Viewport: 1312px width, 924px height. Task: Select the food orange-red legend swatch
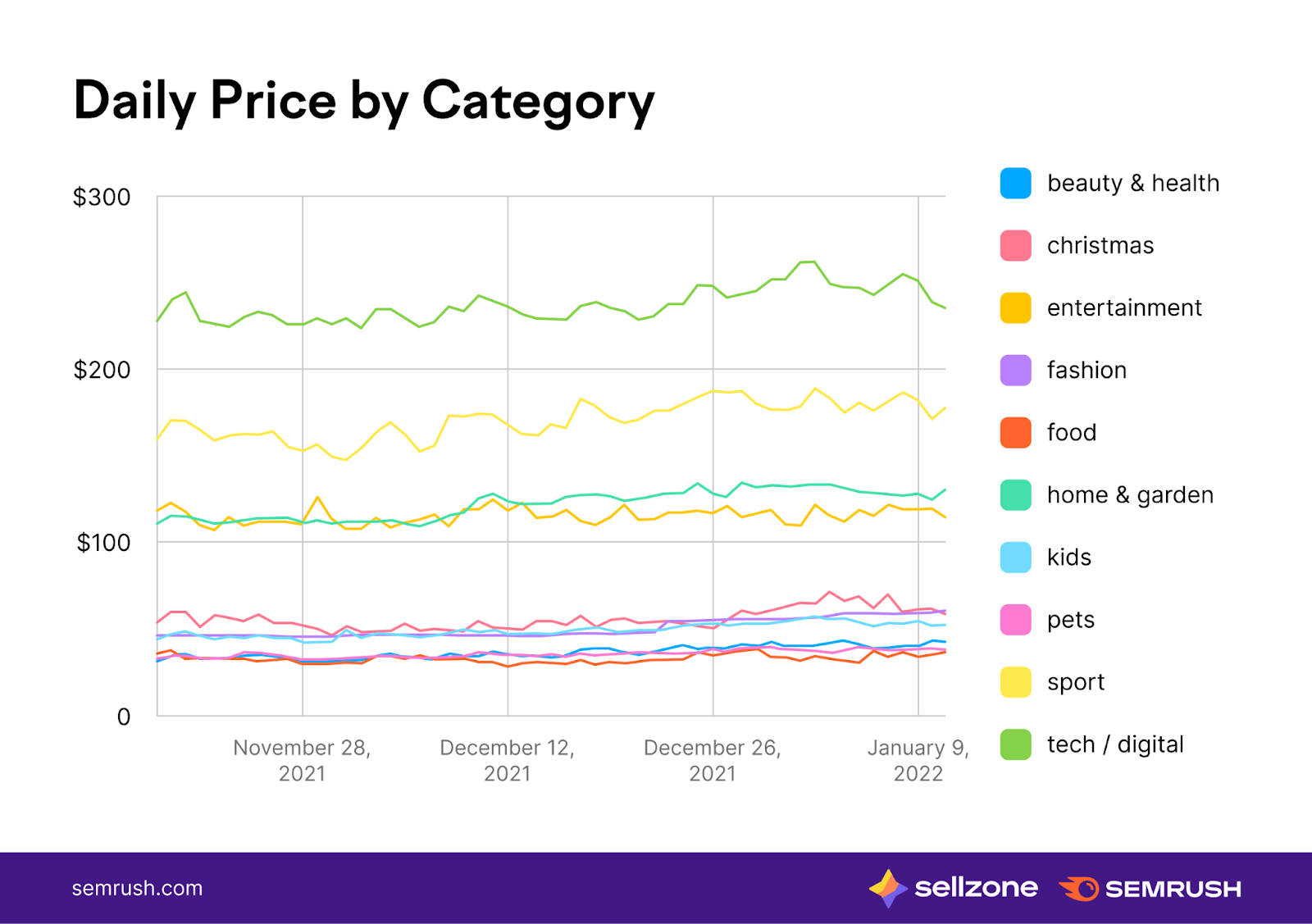1015,432
